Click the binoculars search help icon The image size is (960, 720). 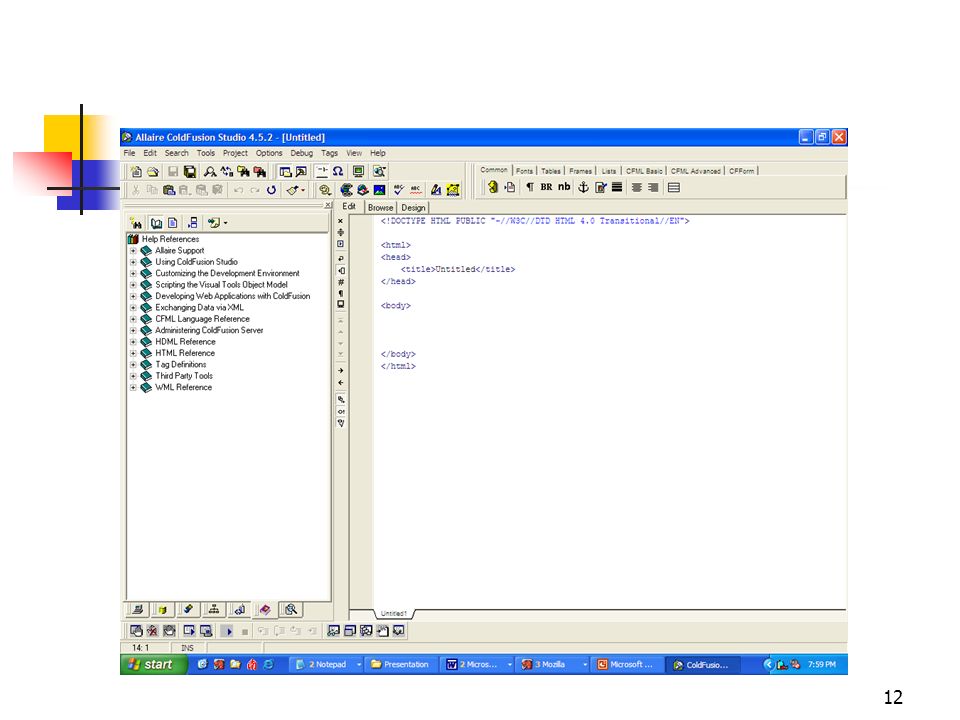click(x=136, y=223)
